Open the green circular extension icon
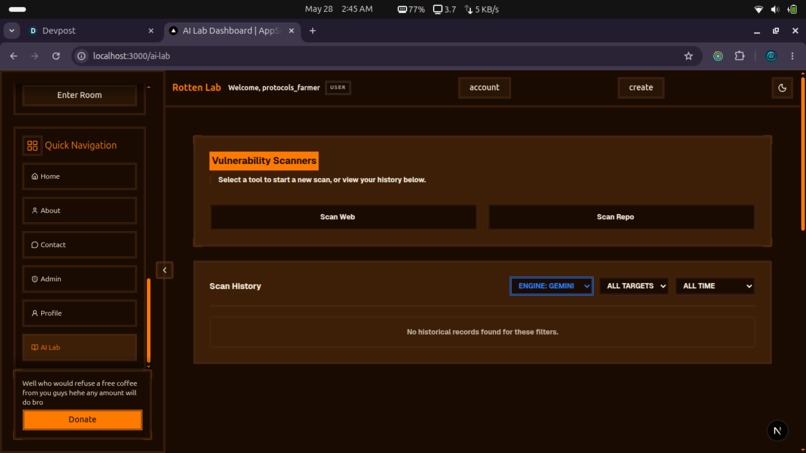The height and width of the screenshot is (453, 806). coord(718,56)
